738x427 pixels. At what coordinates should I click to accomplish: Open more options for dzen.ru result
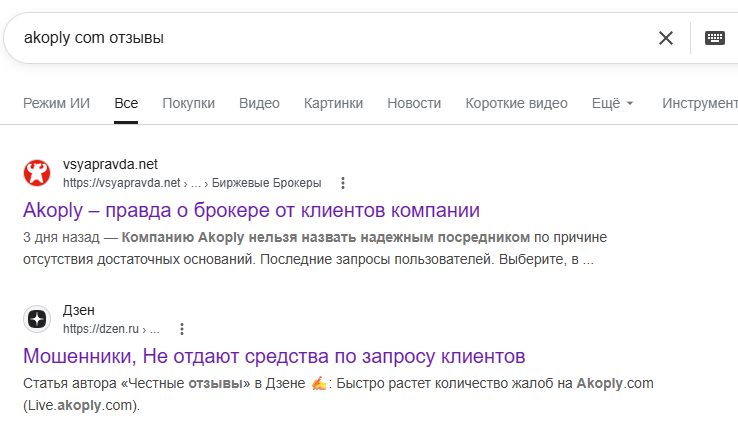[182, 329]
